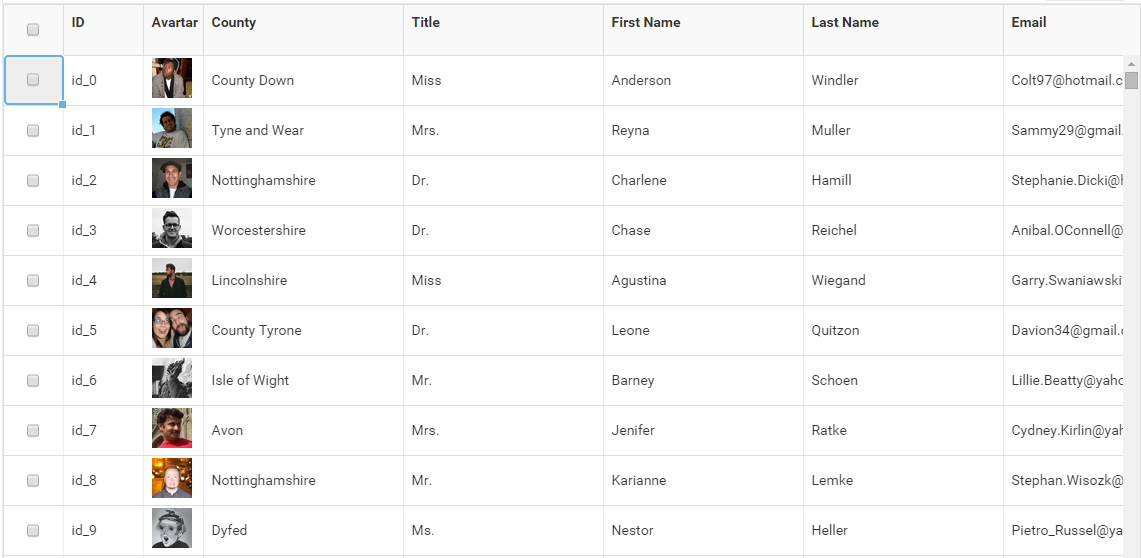Click the avatar image in row id_3
The width and height of the screenshot is (1141, 558).
(172, 229)
